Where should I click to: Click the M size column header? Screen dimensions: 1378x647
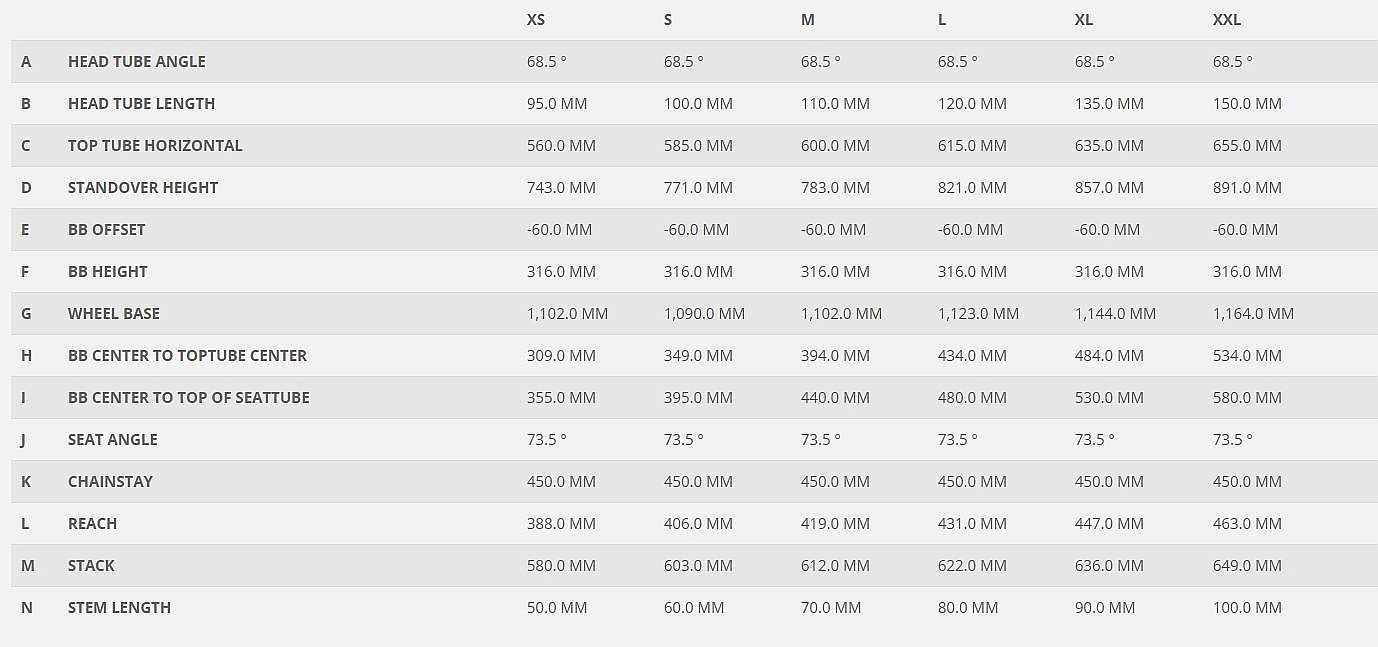click(x=808, y=20)
